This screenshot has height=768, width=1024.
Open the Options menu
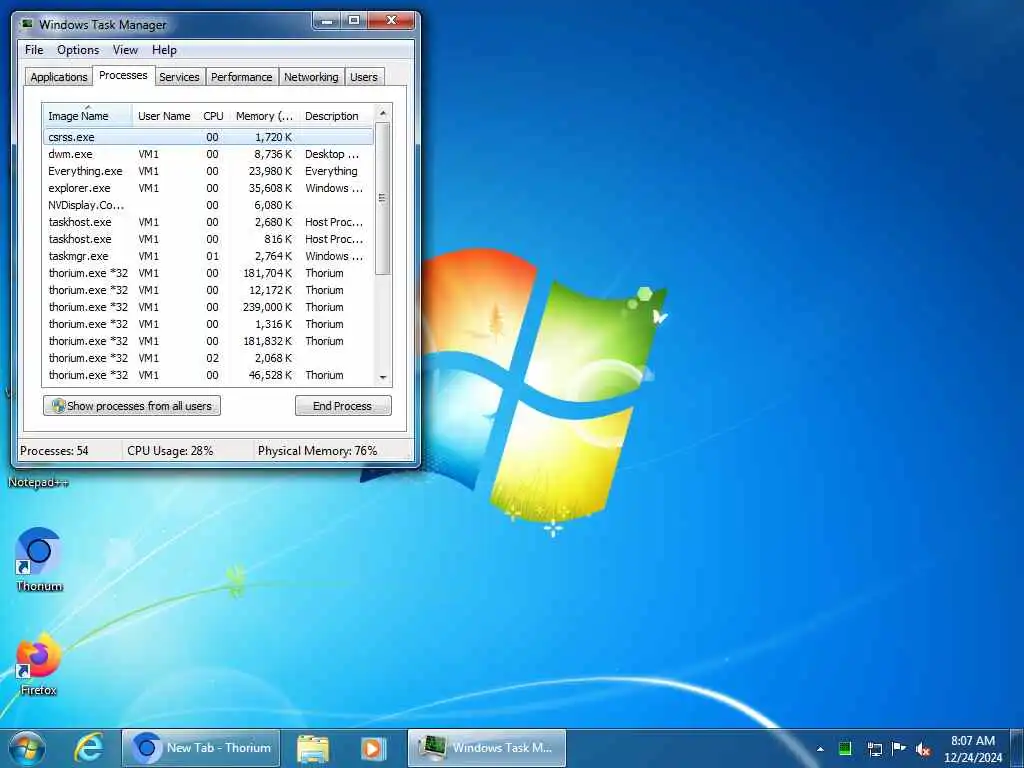click(x=78, y=50)
